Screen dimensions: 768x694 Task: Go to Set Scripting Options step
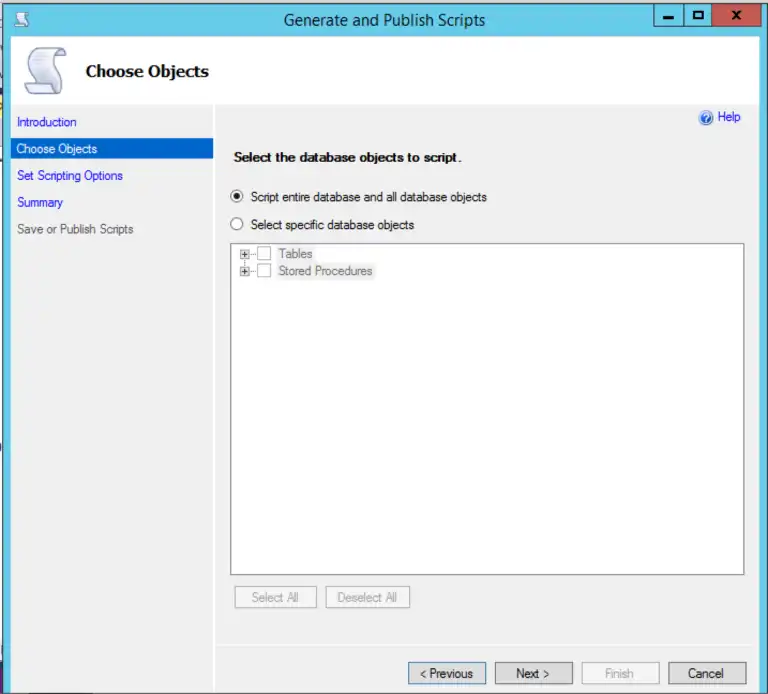(70, 176)
